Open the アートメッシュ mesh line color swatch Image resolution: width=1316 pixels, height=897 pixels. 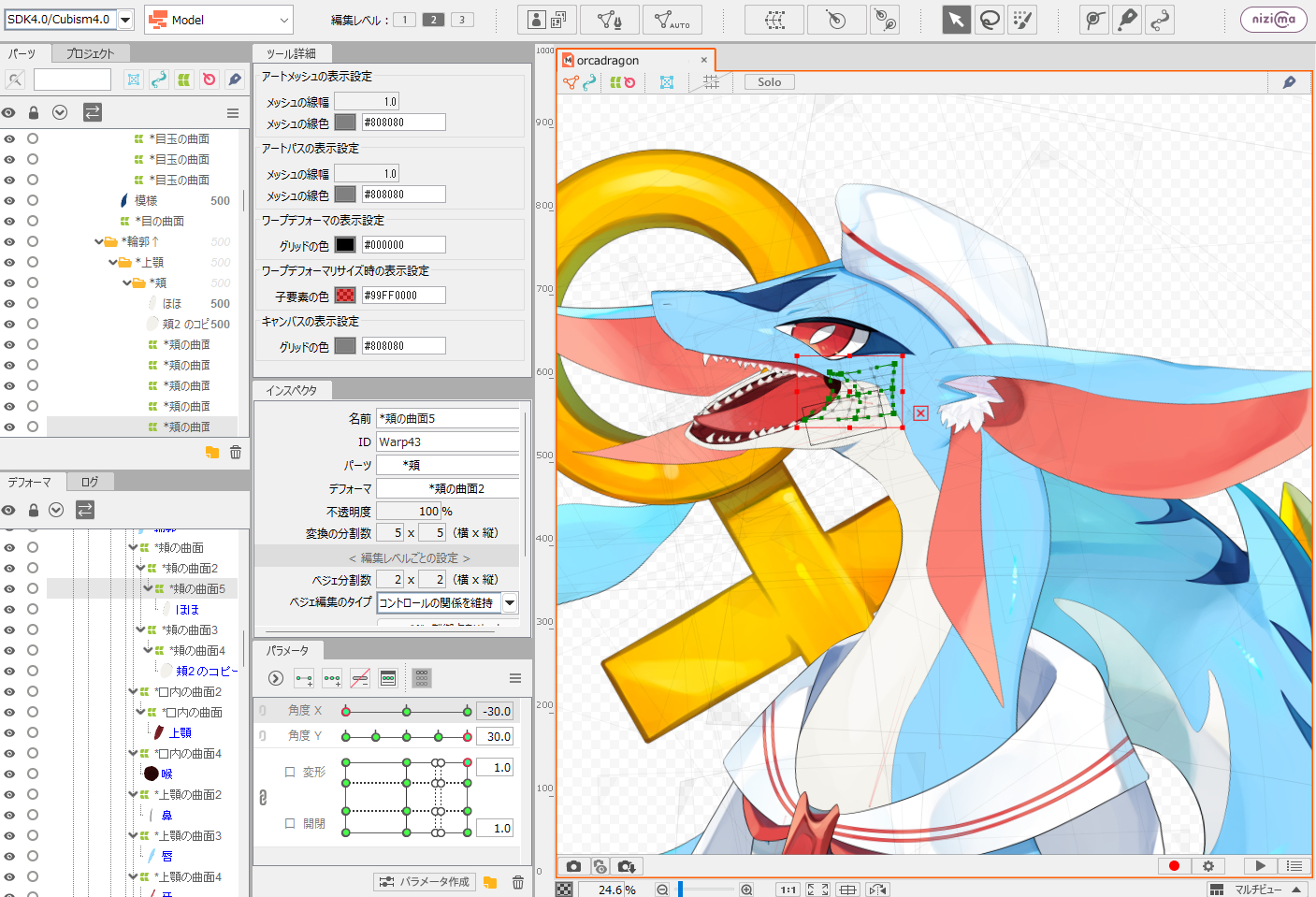coord(345,122)
